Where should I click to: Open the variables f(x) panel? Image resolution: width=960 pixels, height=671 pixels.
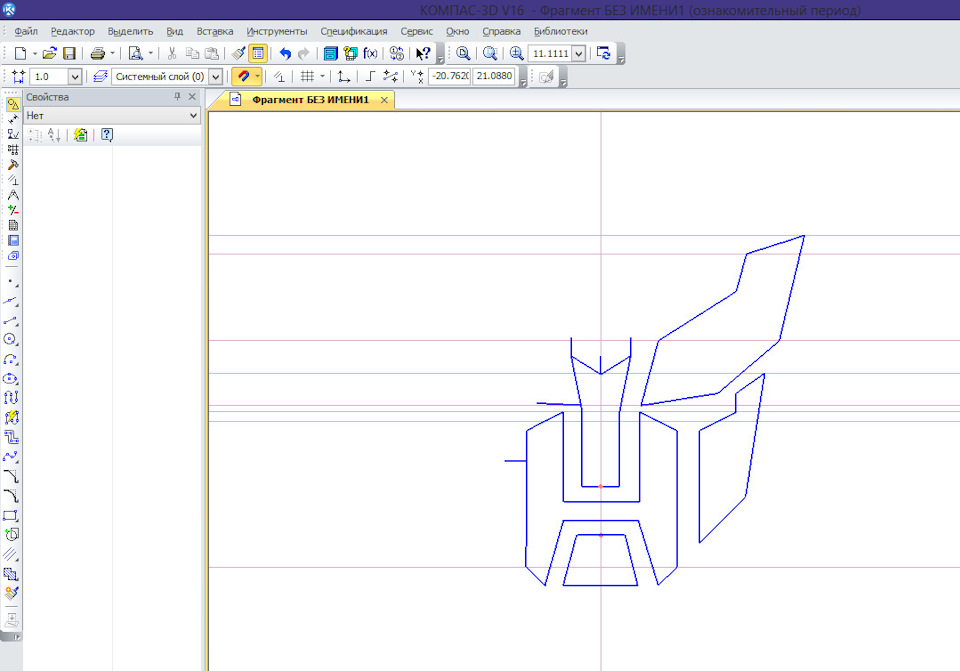coord(370,54)
